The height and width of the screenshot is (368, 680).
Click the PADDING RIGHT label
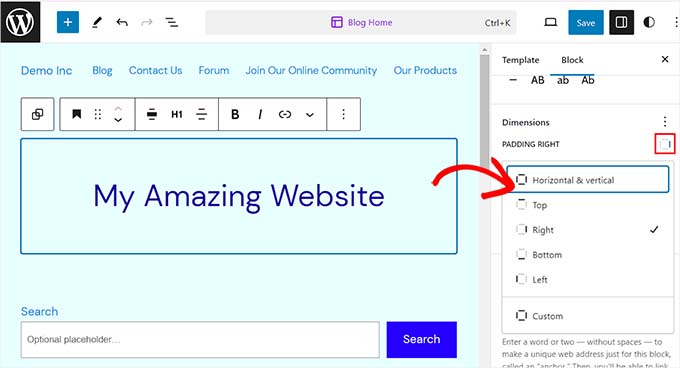click(x=531, y=144)
